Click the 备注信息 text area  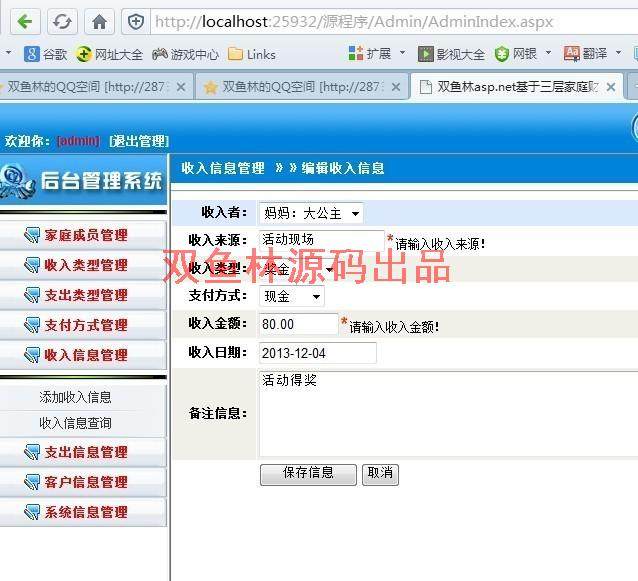click(448, 414)
